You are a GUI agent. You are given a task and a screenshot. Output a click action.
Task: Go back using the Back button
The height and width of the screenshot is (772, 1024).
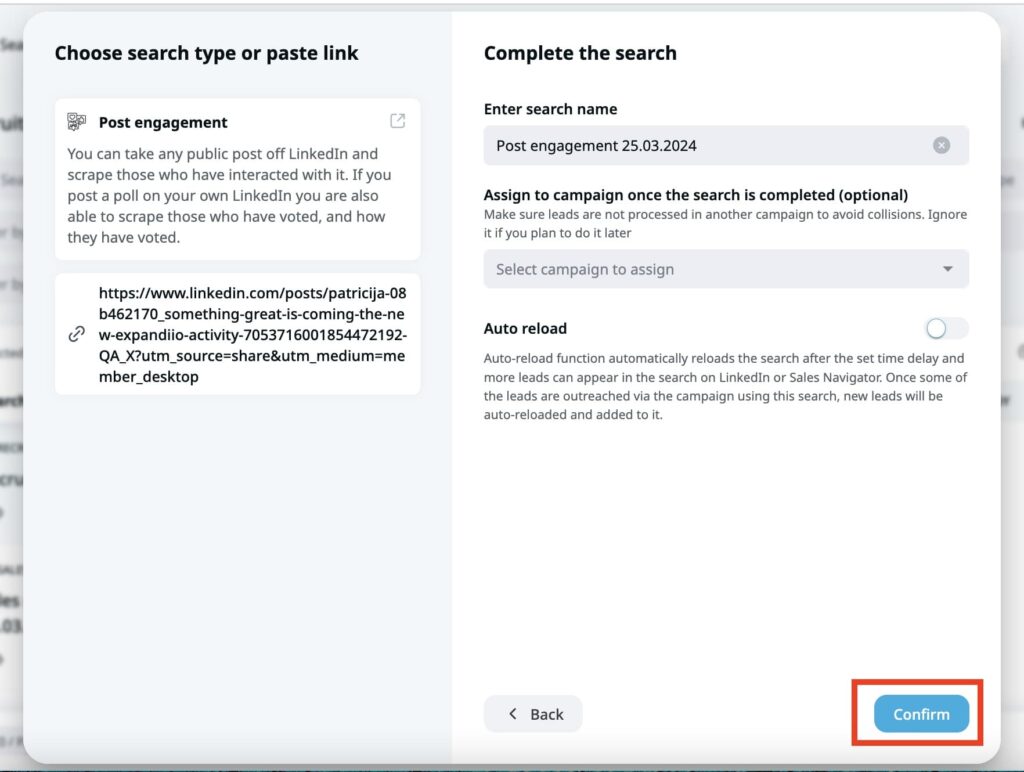(x=533, y=714)
